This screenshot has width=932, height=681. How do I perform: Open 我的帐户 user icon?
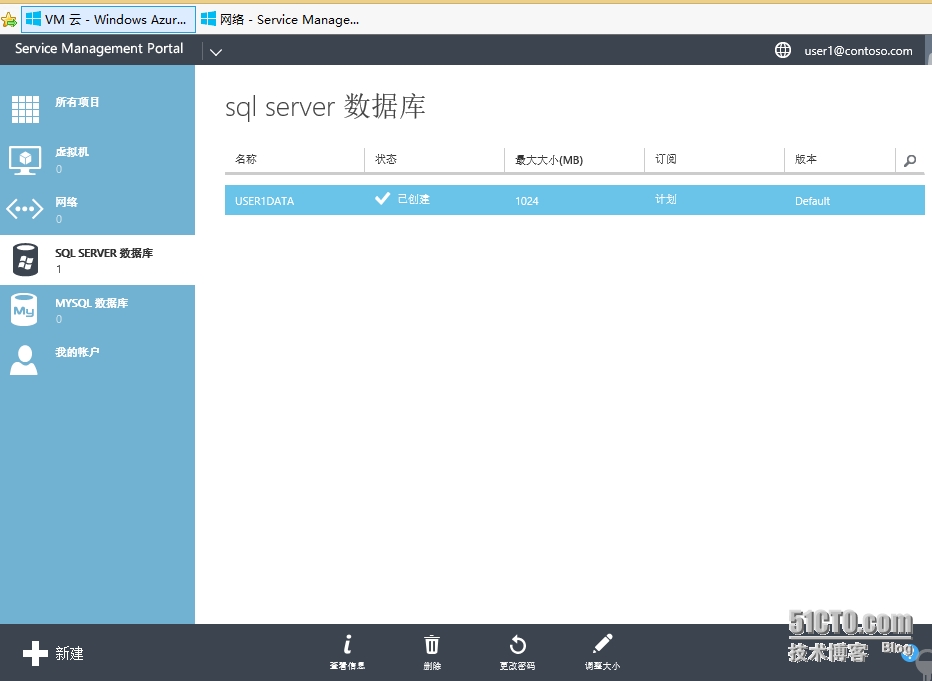pos(24,360)
